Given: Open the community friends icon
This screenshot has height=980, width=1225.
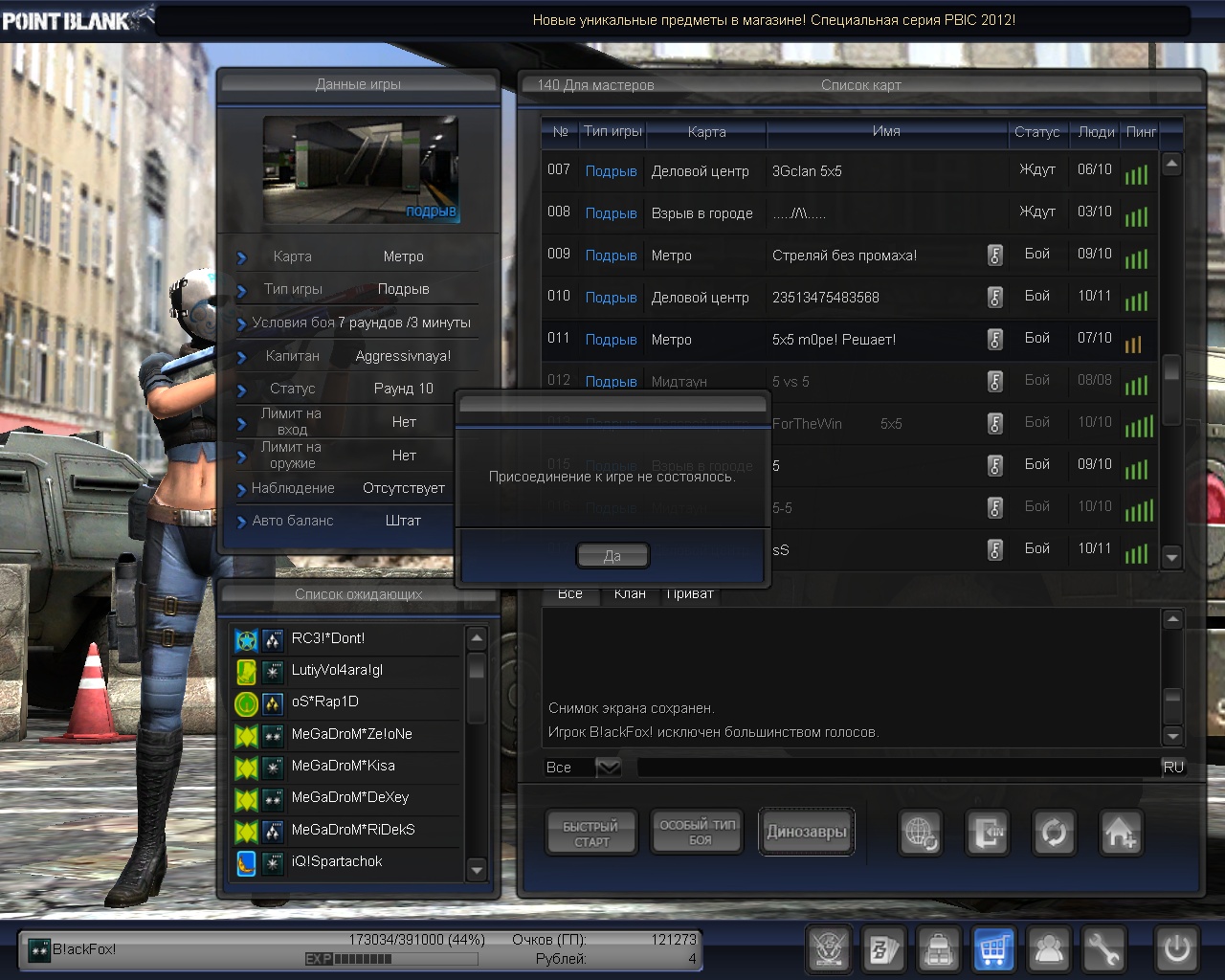Looking at the screenshot, I should point(1049,949).
